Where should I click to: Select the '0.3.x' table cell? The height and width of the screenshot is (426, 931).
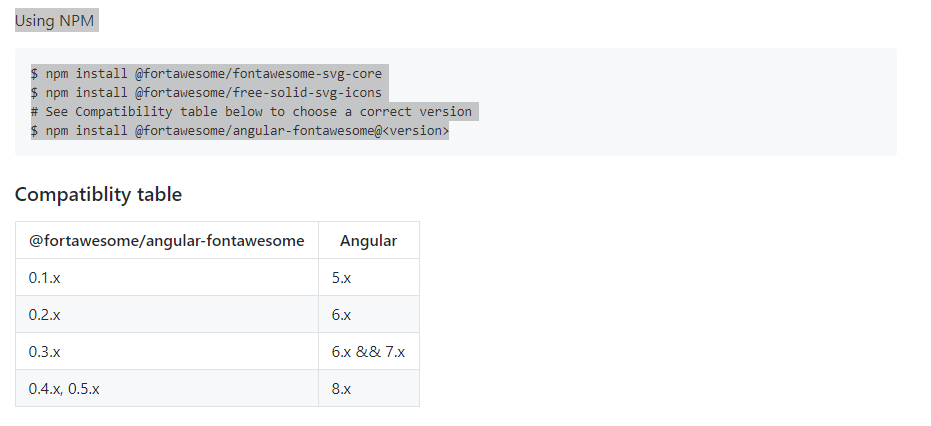point(167,351)
